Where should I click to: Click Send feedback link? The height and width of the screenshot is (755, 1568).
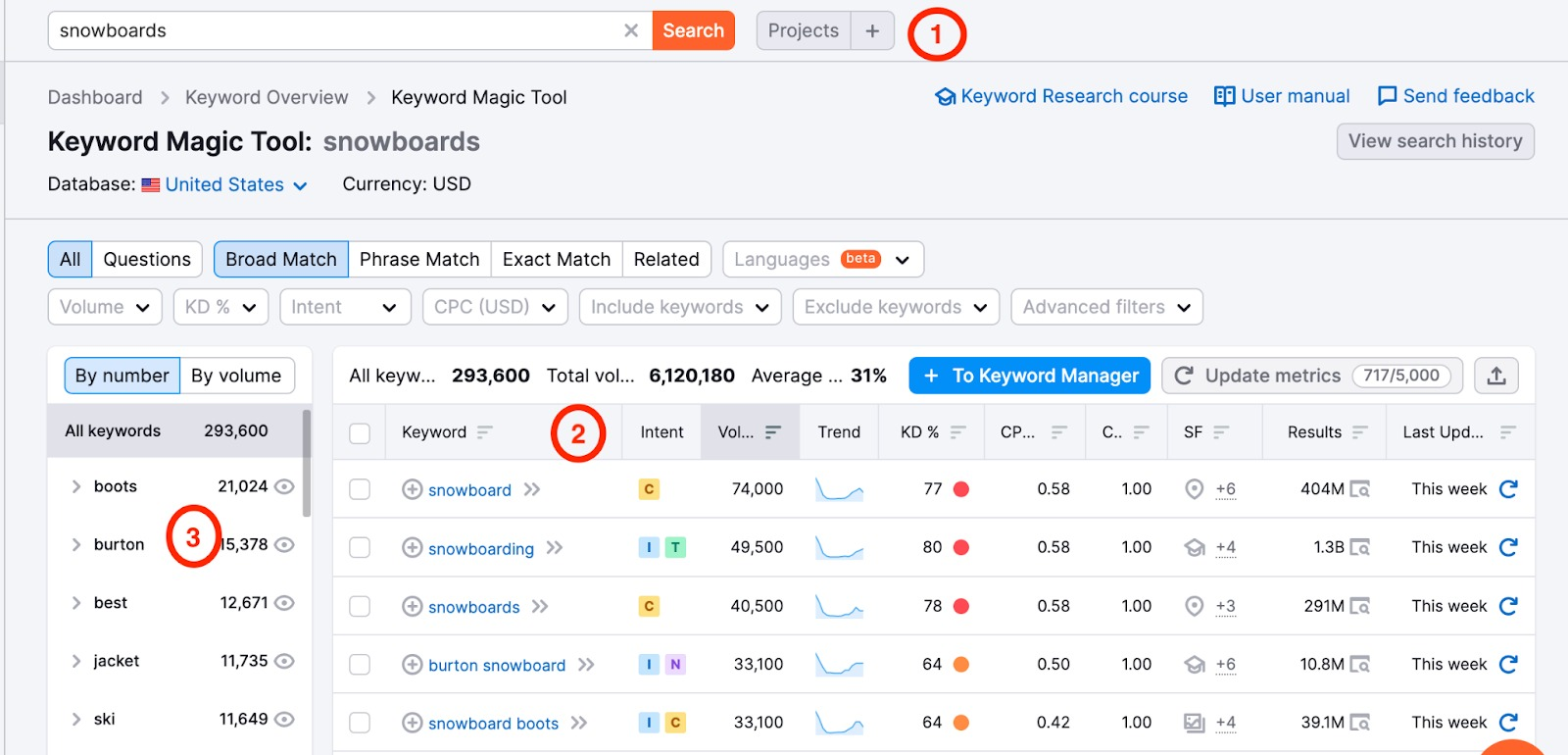pos(1456,96)
